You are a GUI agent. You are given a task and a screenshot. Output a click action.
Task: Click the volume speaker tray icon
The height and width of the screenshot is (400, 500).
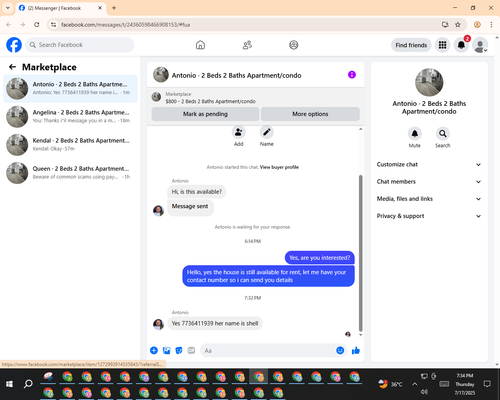(x=424, y=392)
